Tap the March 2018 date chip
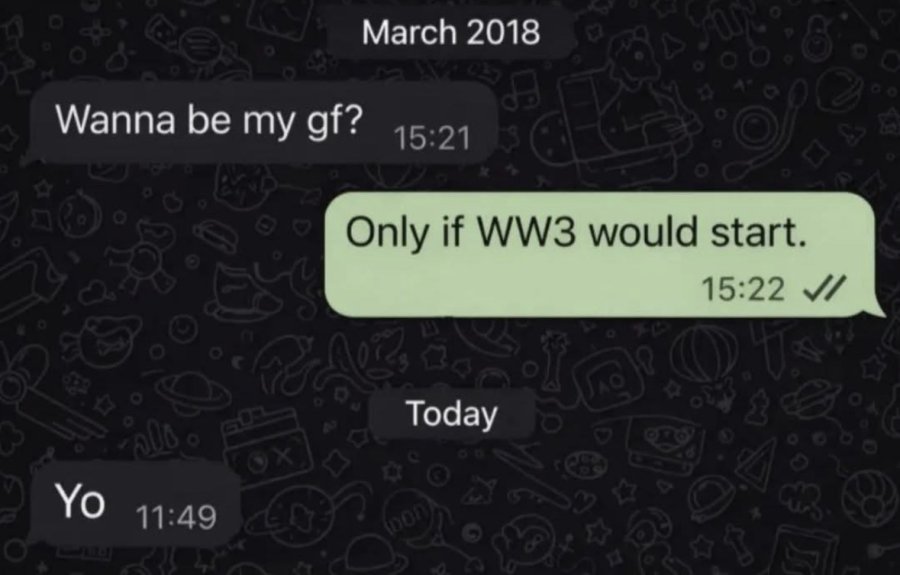 coord(451,32)
